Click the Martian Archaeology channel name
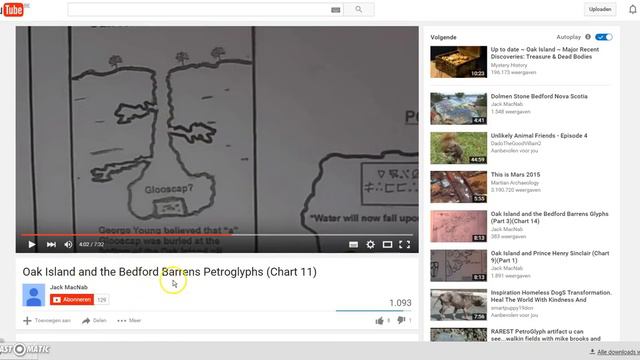 click(x=515, y=183)
